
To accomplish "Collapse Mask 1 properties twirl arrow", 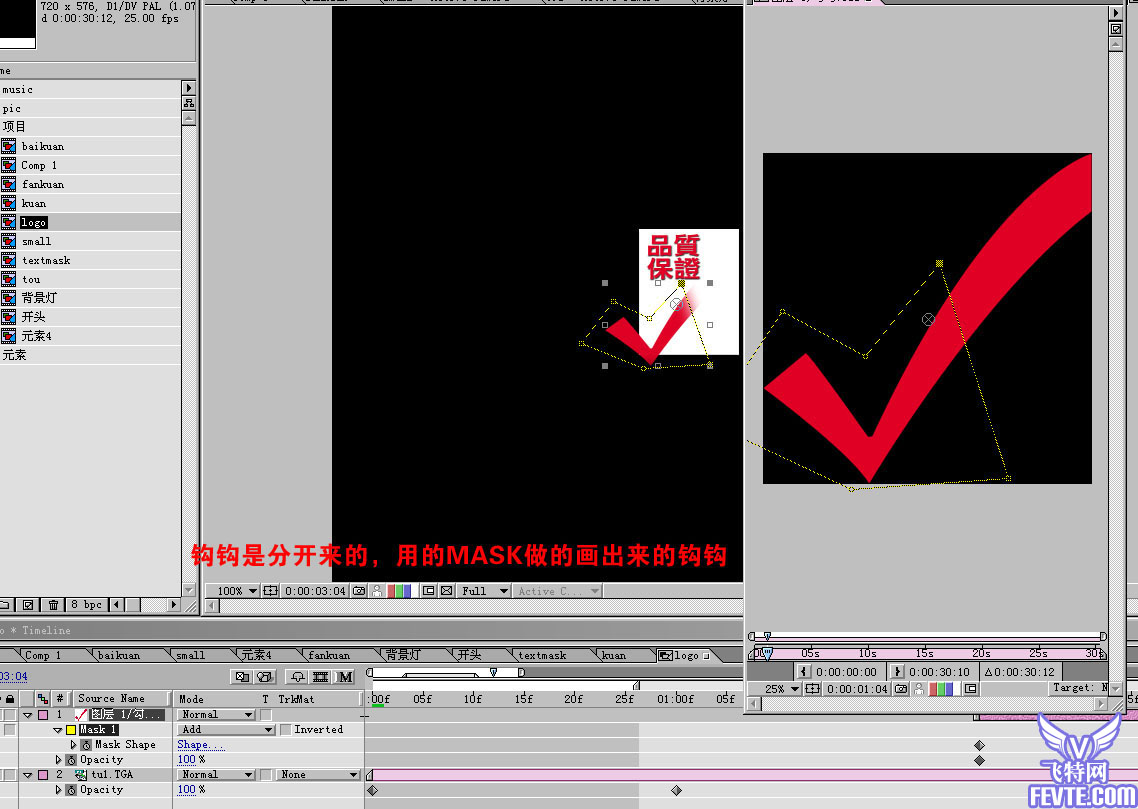I will click(57, 730).
